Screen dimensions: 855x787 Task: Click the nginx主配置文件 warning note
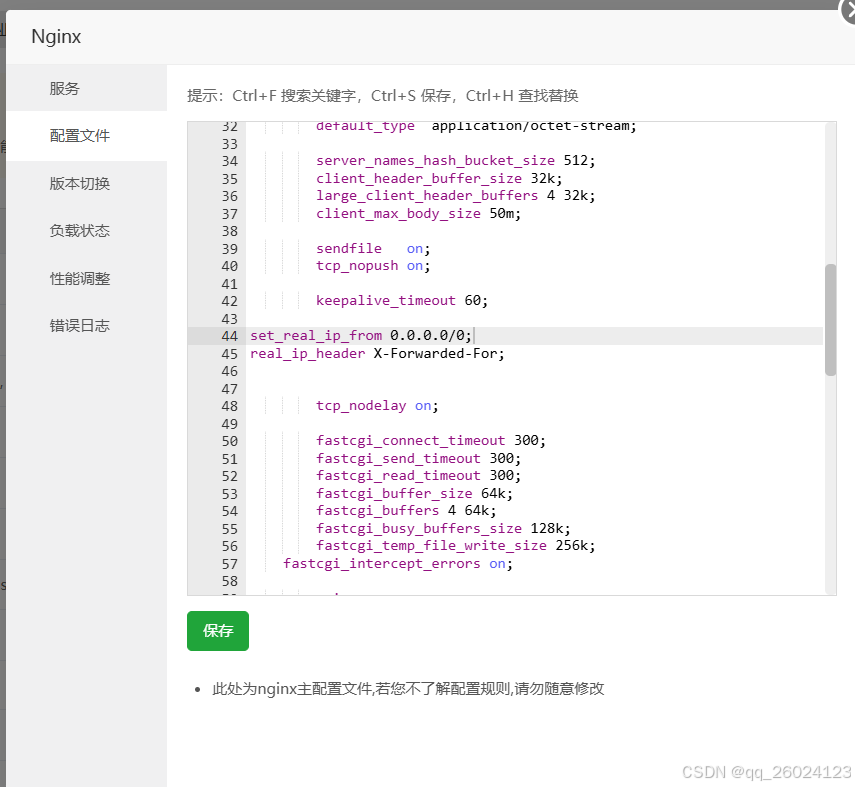(x=408, y=689)
